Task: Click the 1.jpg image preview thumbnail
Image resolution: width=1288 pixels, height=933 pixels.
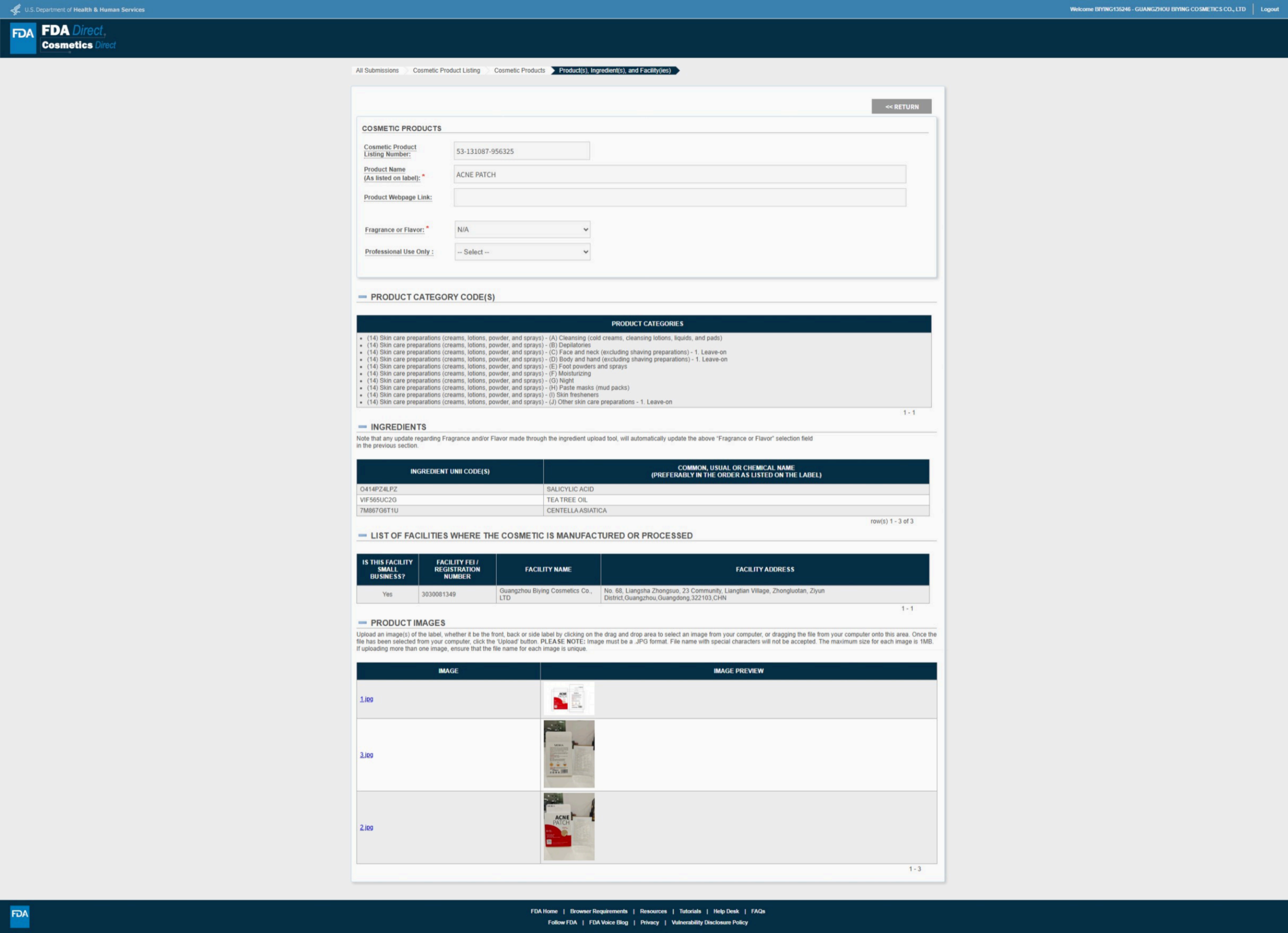Action: tap(569, 698)
